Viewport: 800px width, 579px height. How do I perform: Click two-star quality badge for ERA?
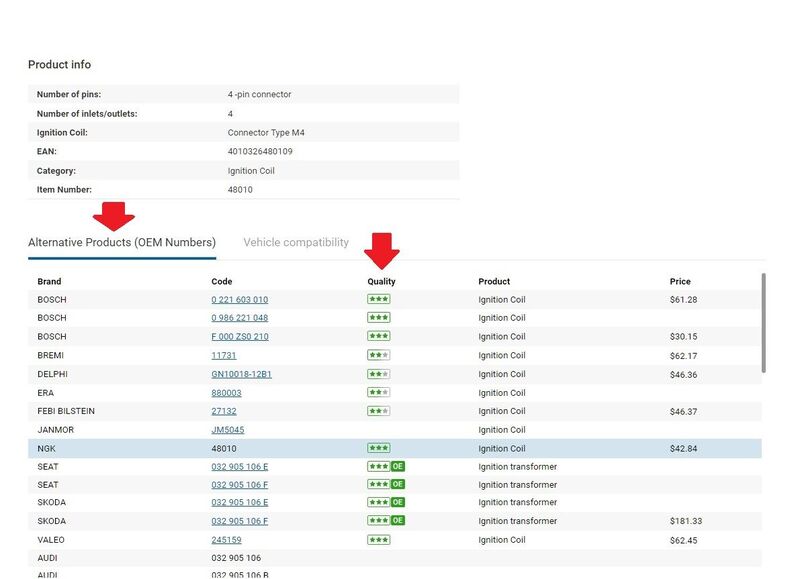coord(379,392)
